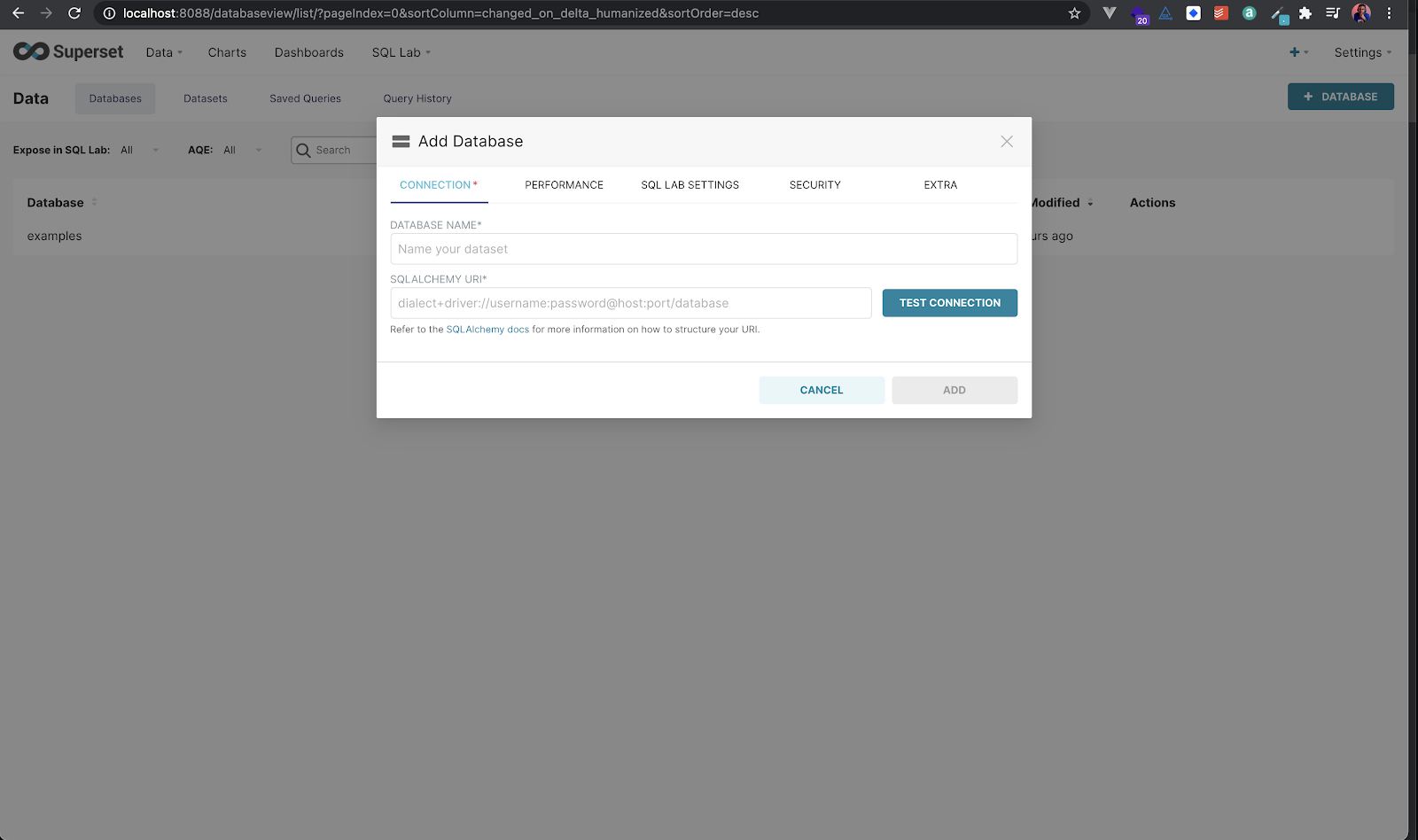Screen dimensions: 1418x840
Task: Click the browser back arrow
Action: 18,13
